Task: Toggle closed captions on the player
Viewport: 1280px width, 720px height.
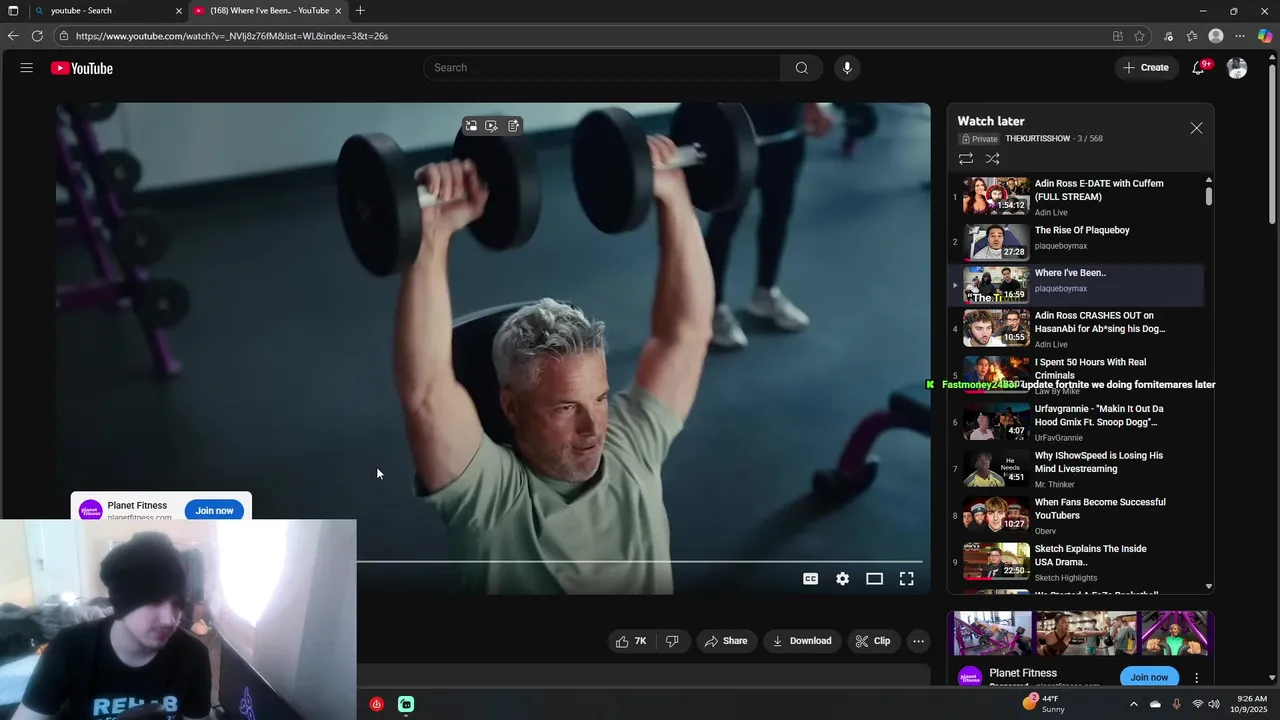Action: coord(811,579)
